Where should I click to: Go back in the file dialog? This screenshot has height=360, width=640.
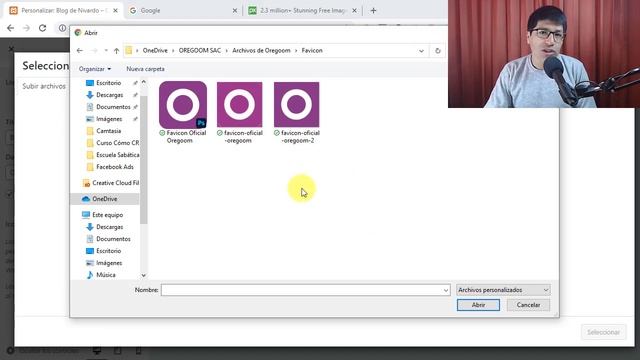(x=80, y=51)
